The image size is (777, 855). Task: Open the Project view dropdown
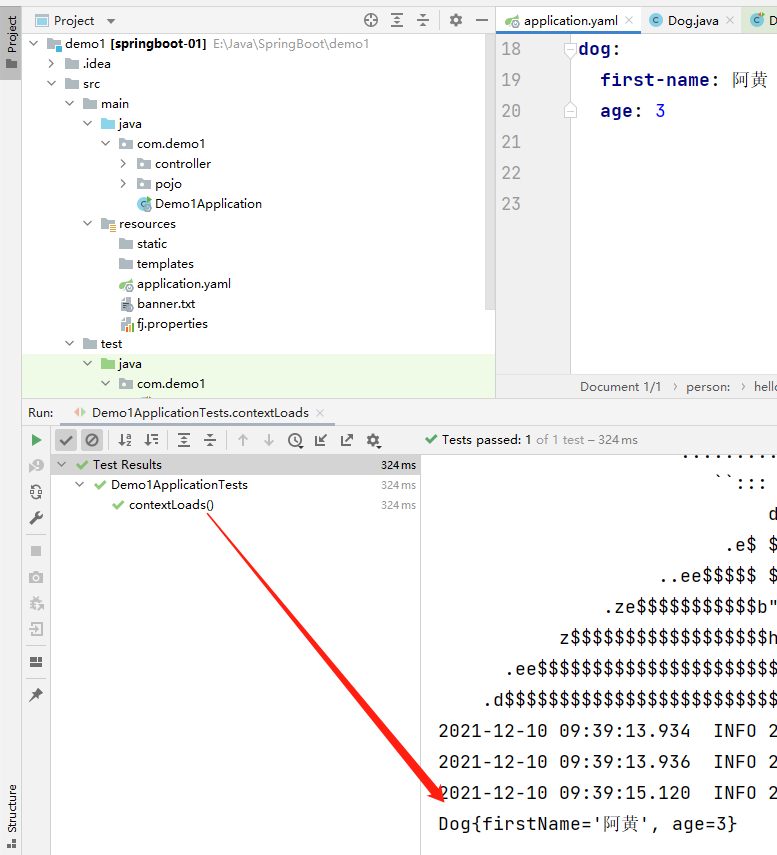coord(111,21)
